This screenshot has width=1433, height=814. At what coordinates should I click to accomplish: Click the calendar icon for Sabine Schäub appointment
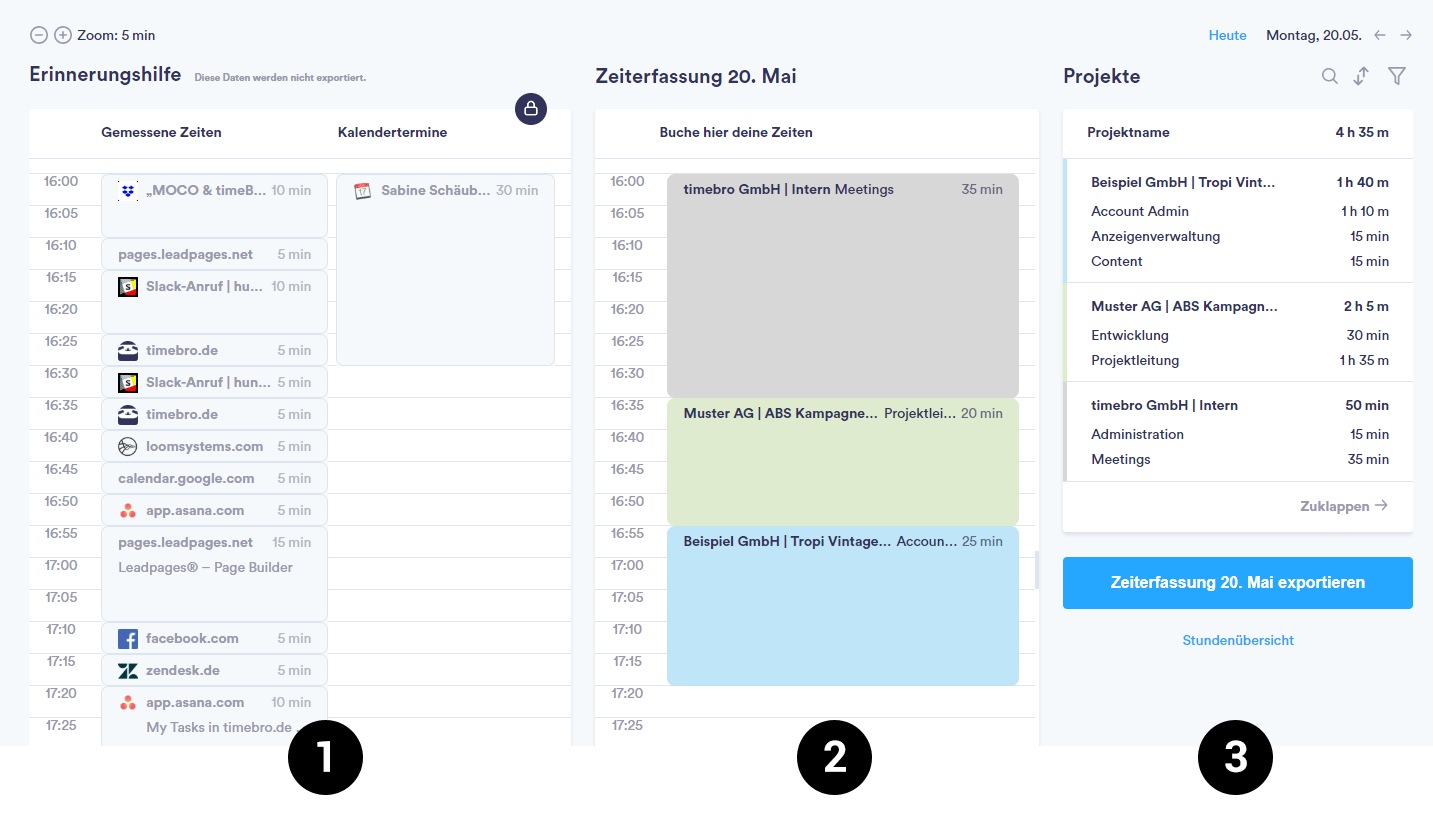(363, 190)
